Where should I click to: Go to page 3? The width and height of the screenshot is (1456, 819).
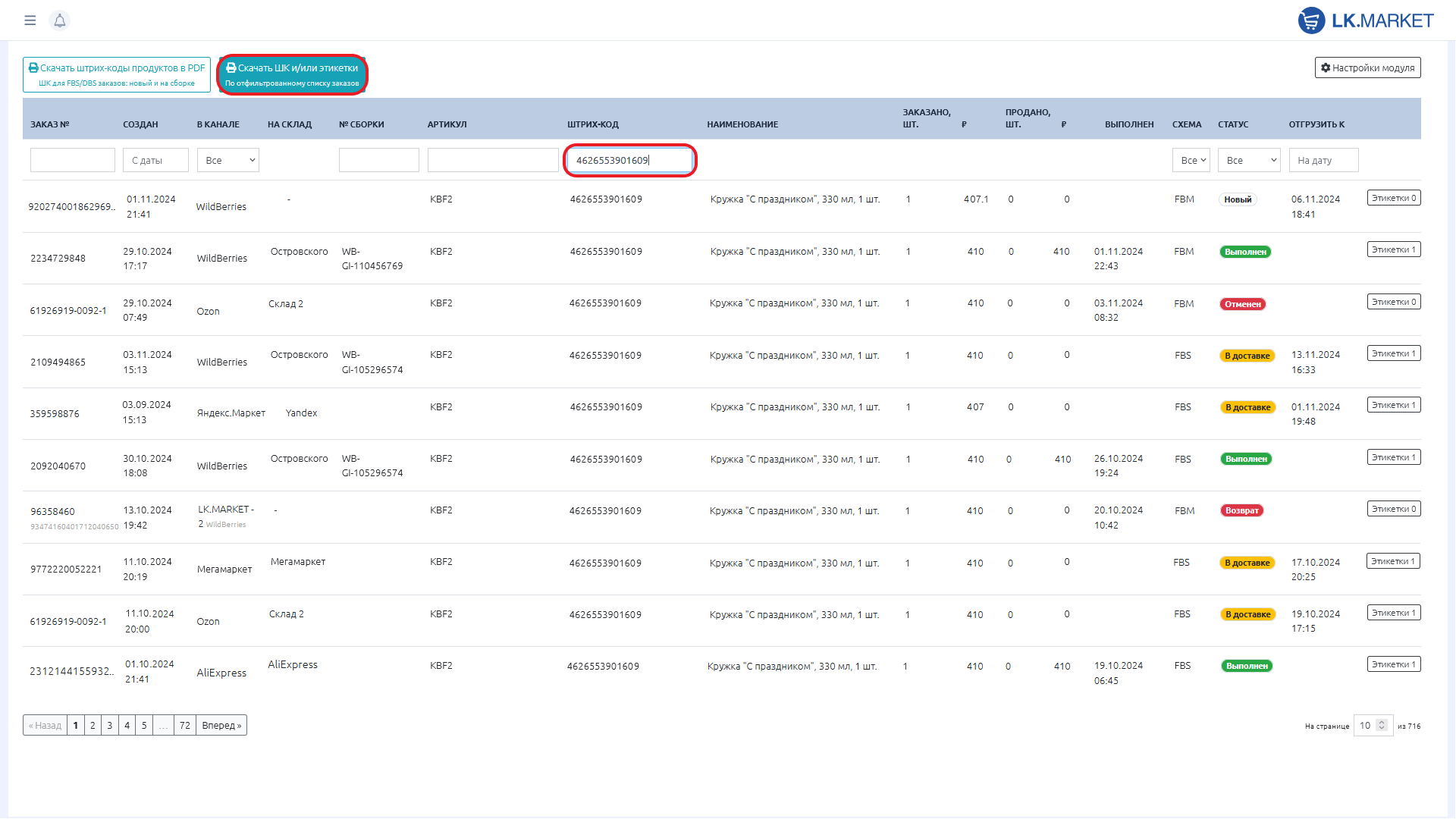(110, 726)
